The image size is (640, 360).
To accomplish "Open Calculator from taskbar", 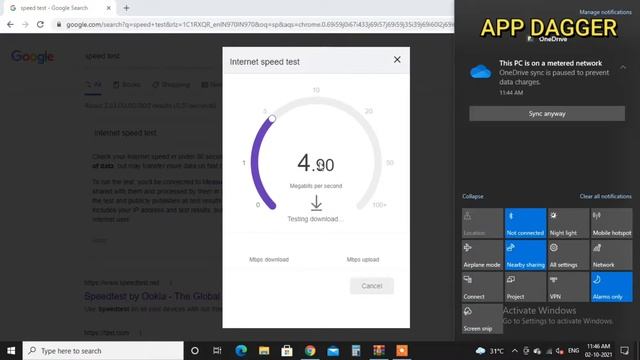I will tap(356, 351).
